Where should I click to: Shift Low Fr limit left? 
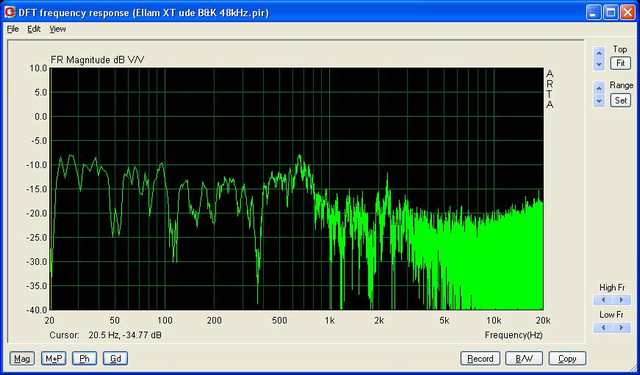603,328
